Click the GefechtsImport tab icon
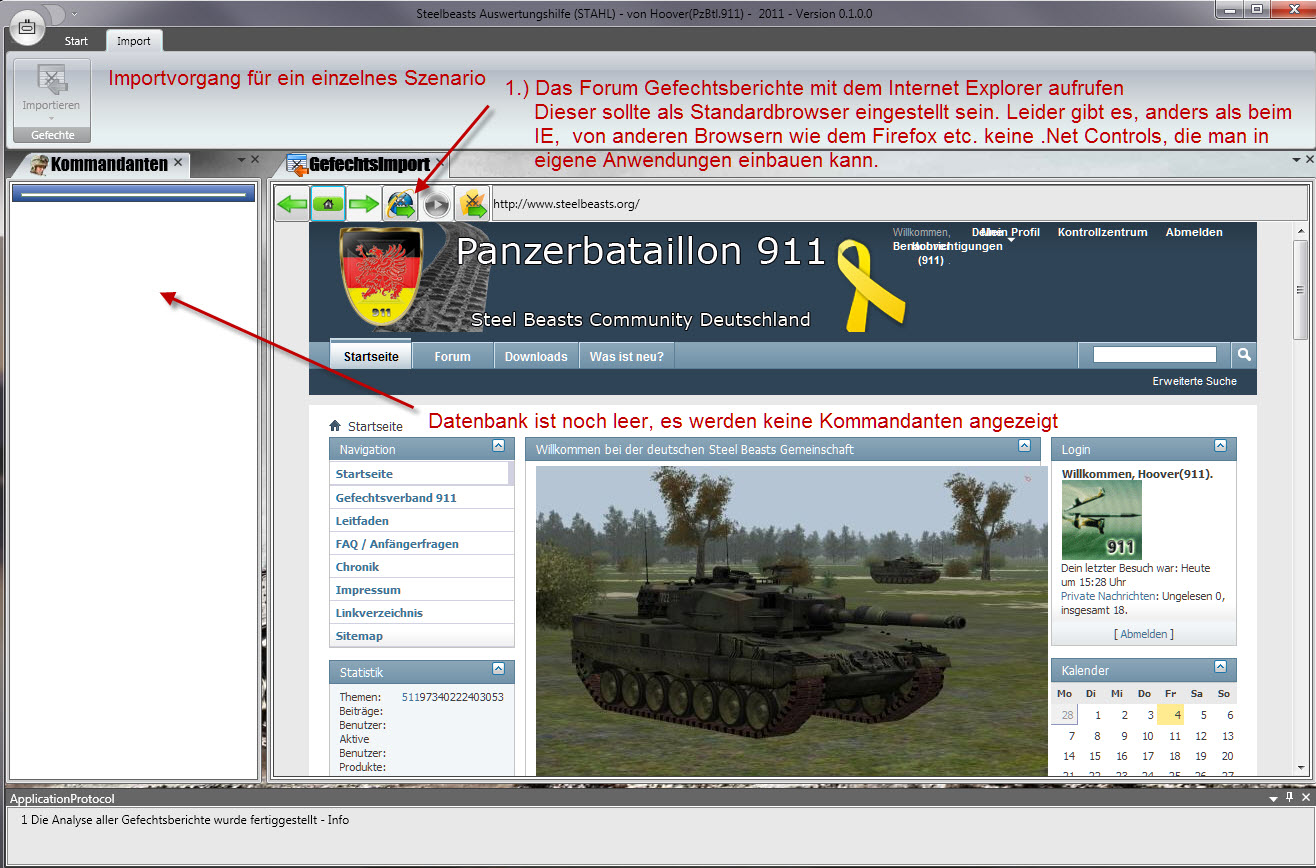The width and height of the screenshot is (1316, 868). [x=297, y=164]
